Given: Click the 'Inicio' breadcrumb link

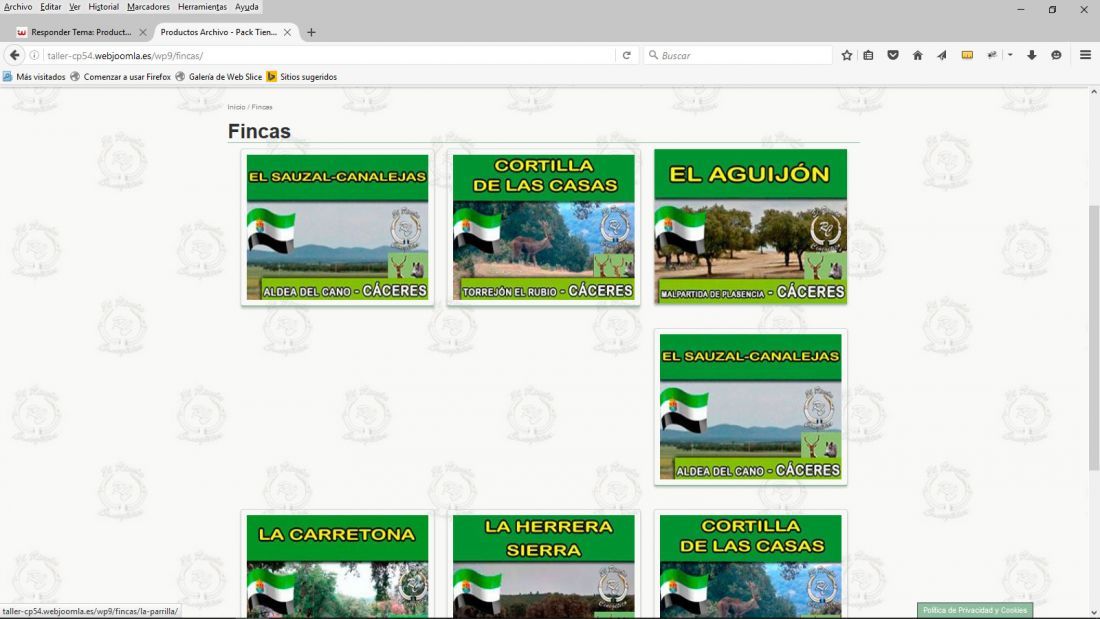Looking at the screenshot, I should [236, 107].
